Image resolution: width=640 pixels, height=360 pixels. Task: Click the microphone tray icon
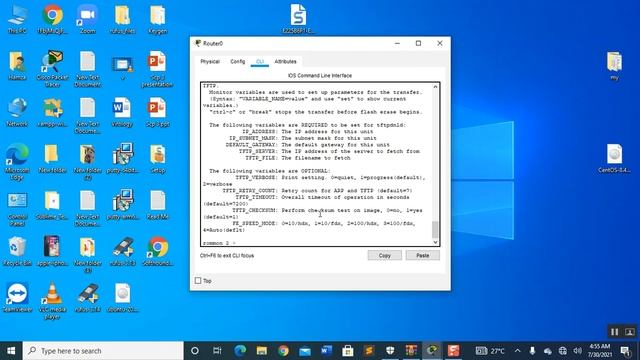pos(532,351)
